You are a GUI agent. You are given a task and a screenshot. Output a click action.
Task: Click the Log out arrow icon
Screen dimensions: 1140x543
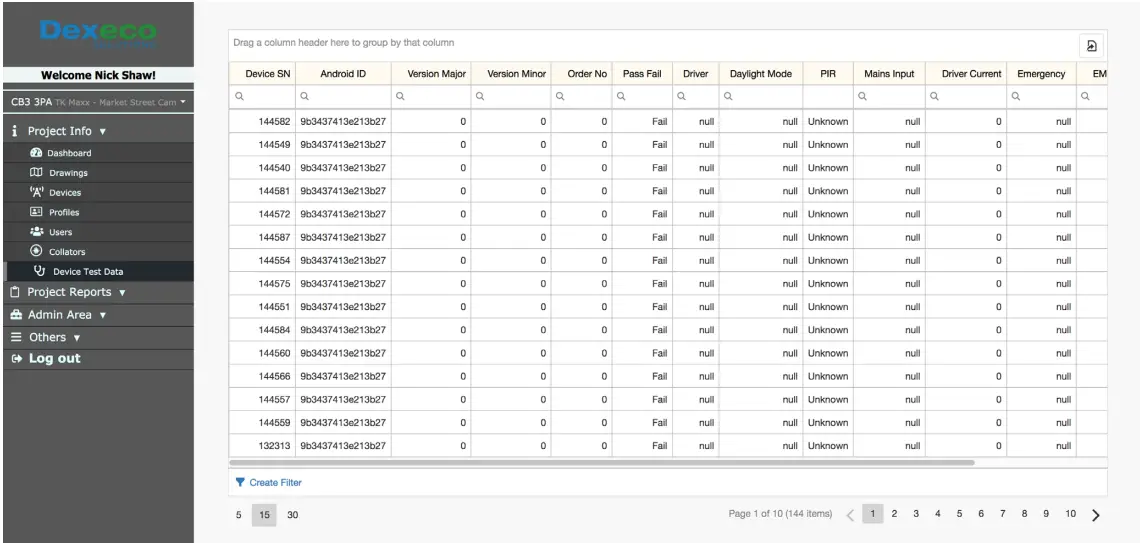point(17,358)
